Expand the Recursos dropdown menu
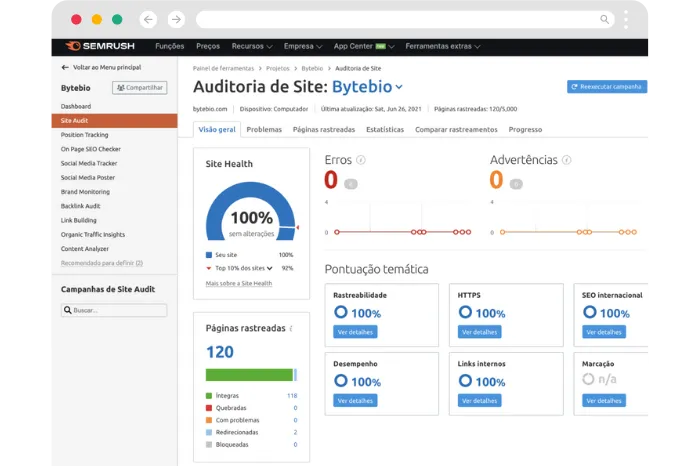Screen dimensions: 700x466 click(x=252, y=46)
